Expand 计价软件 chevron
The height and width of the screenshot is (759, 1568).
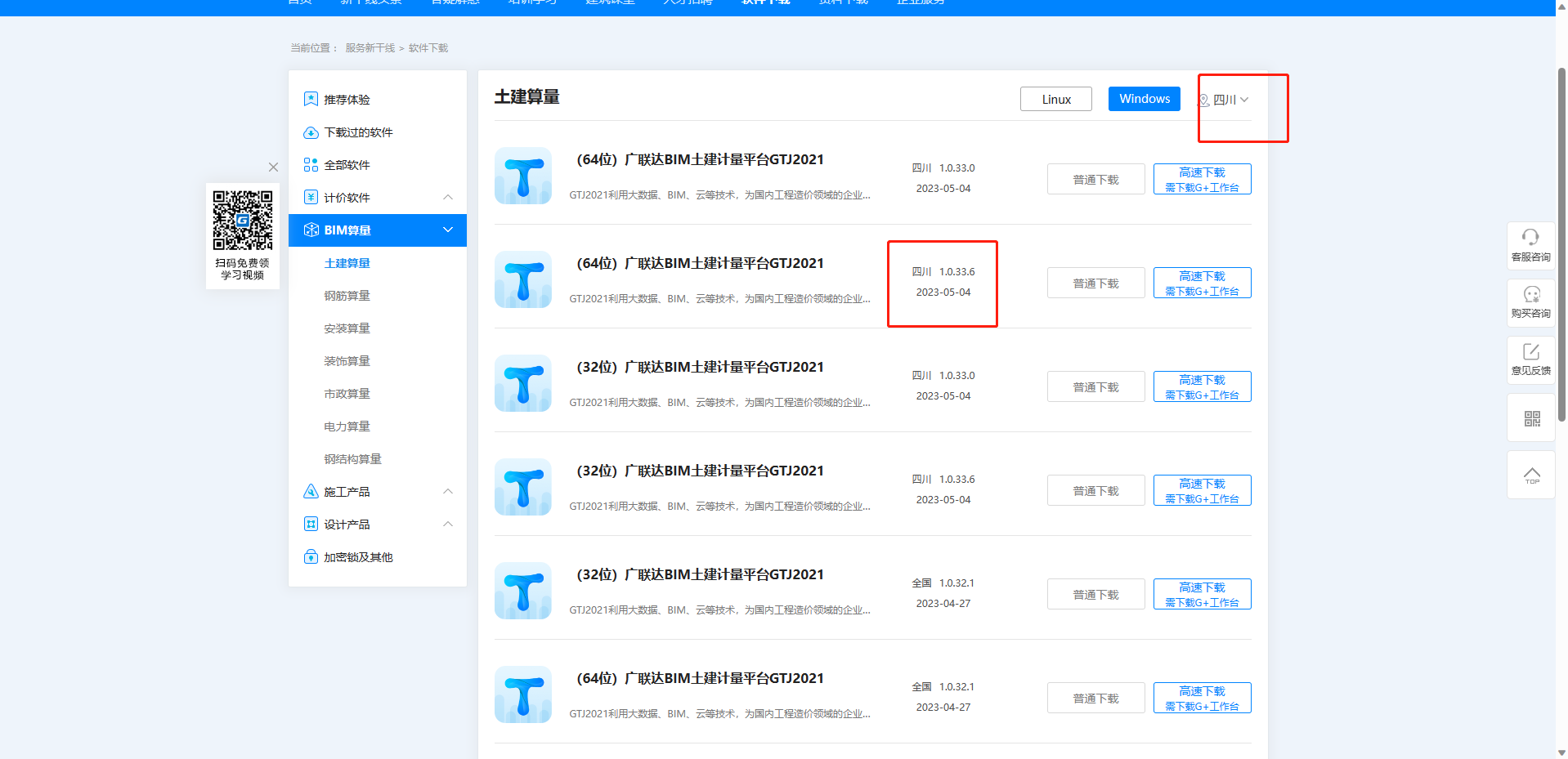tap(448, 197)
